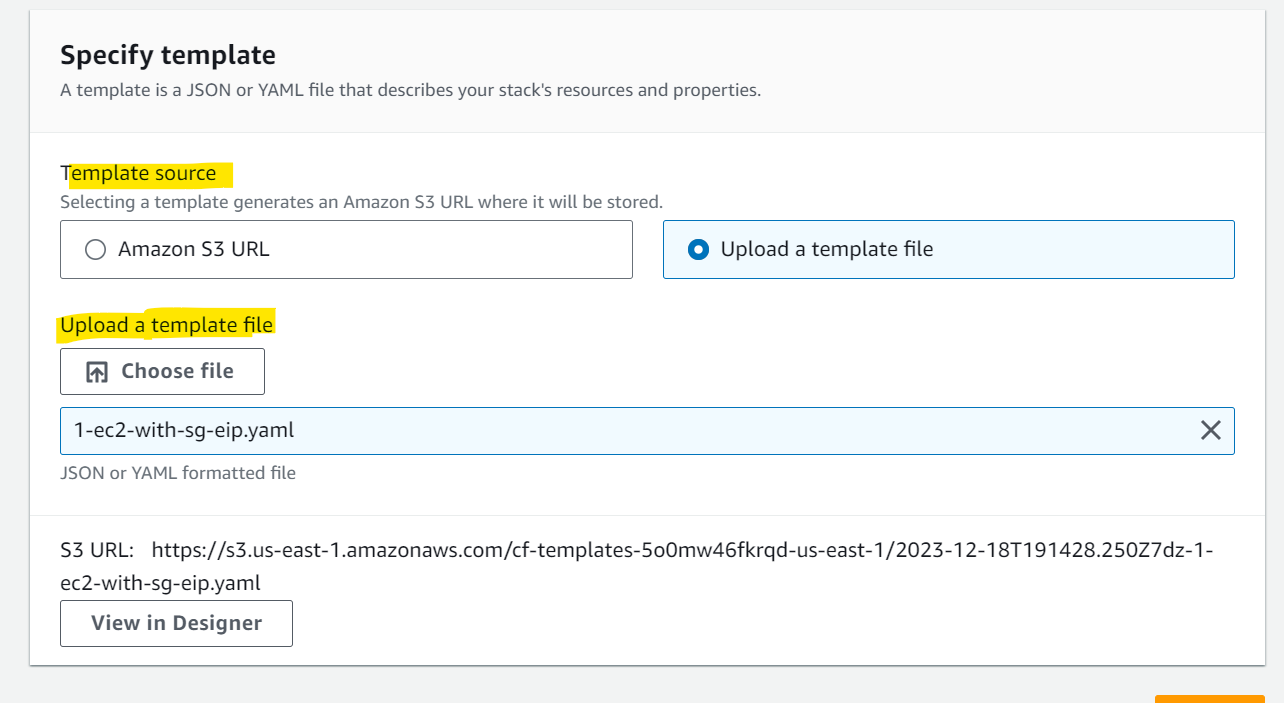The width and height of the screenshot is (1284, 703).
Task: Click the Specify template heading
Action: coord(168,54)
